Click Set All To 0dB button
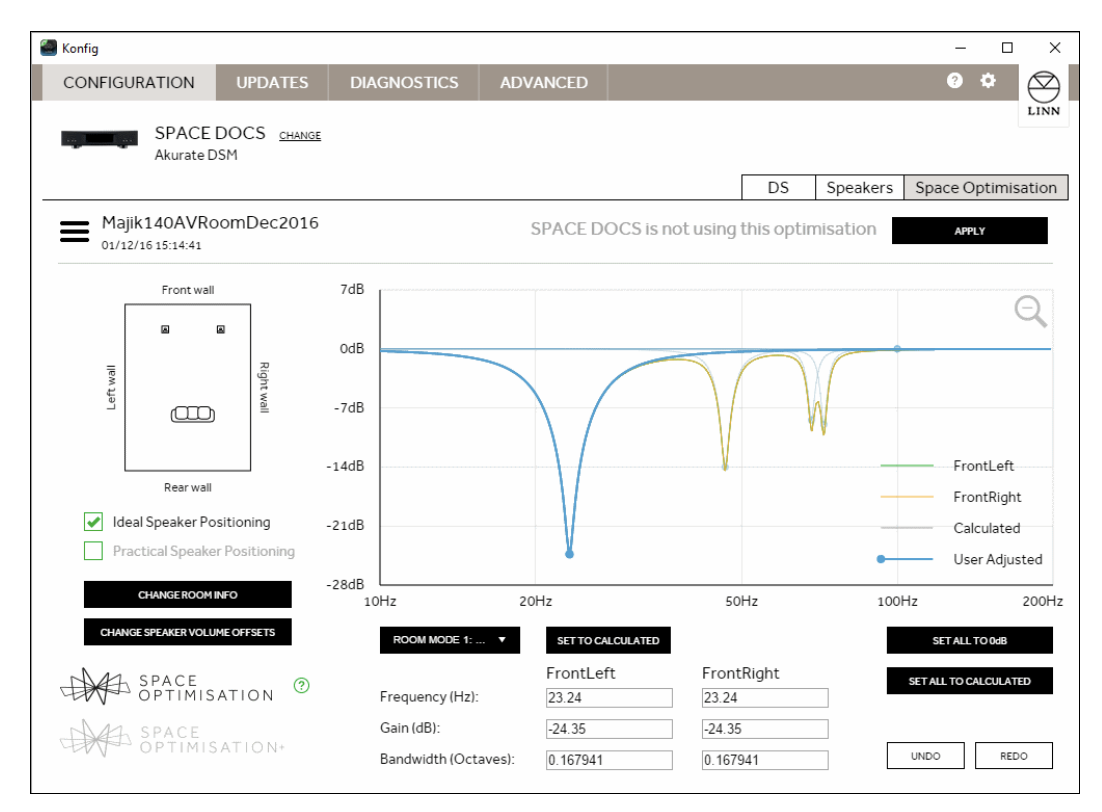The height and width of the screenshot is (812, 1102). 970,640
